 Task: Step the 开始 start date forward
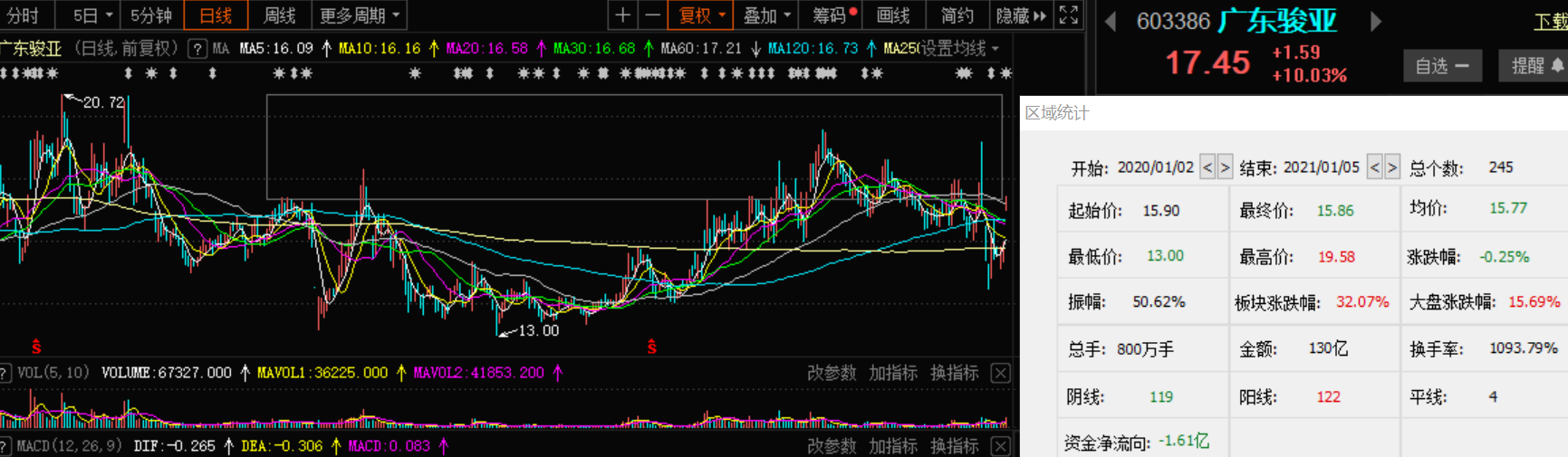coord(1225,167)
